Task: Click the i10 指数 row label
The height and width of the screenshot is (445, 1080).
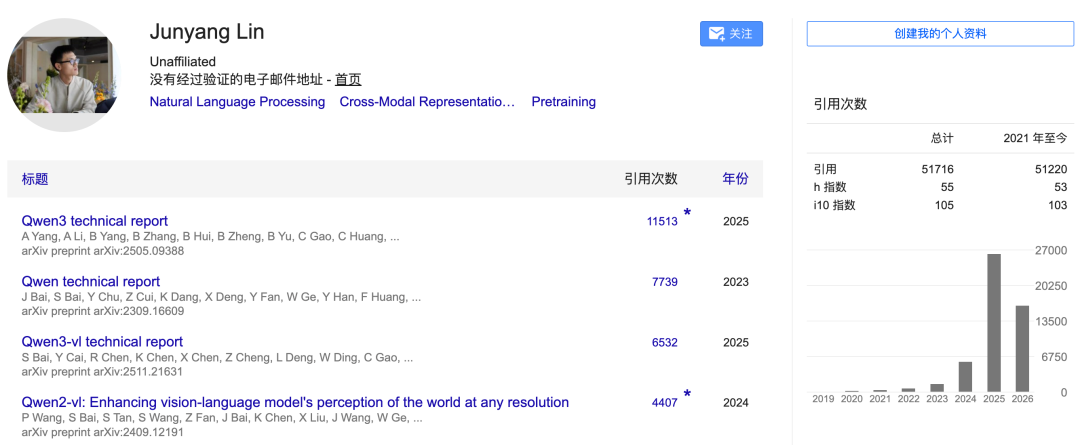Action: click(834, 205)
